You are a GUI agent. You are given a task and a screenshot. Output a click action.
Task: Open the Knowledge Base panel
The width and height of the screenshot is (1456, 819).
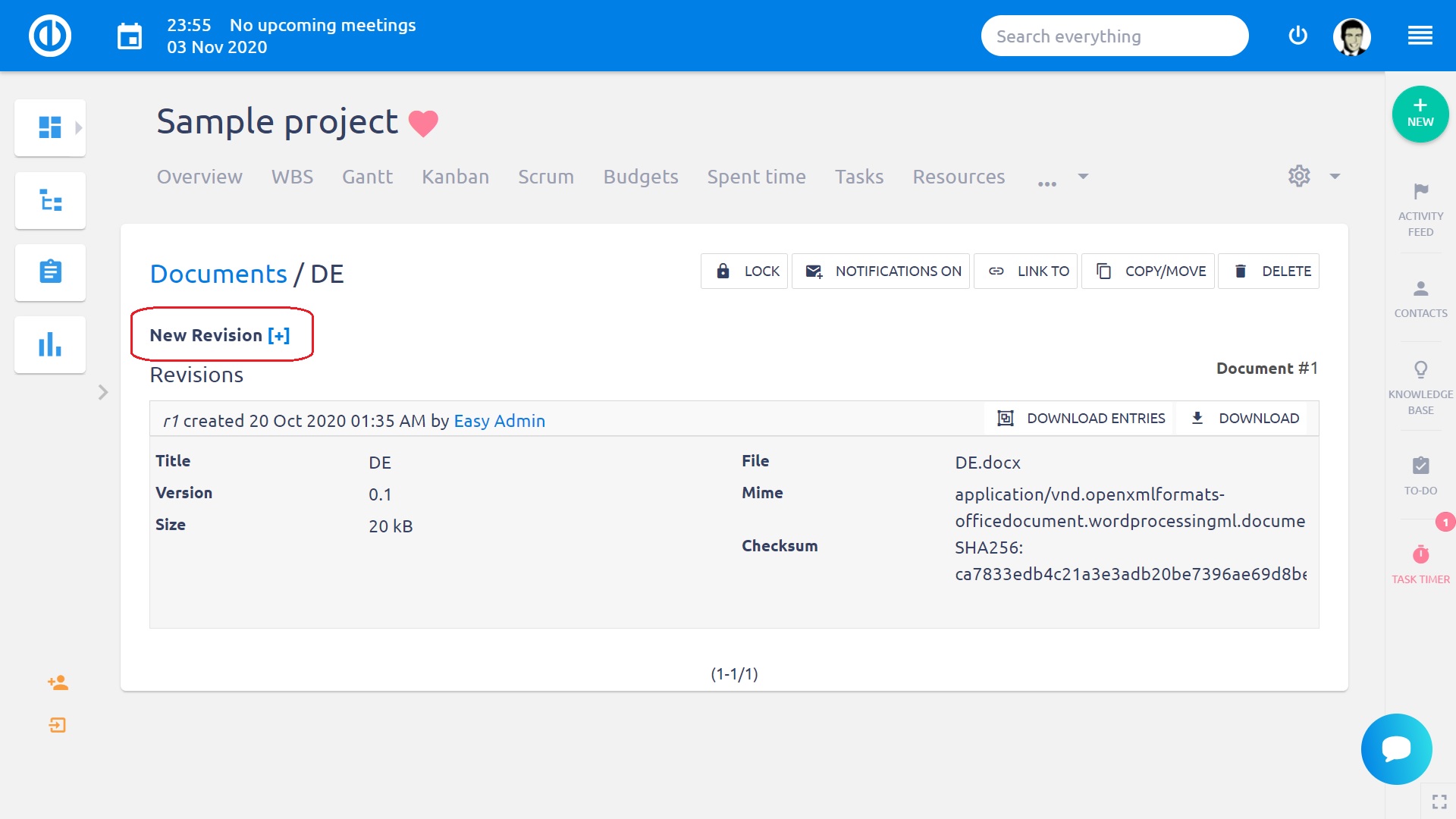tap(1420, 383)
